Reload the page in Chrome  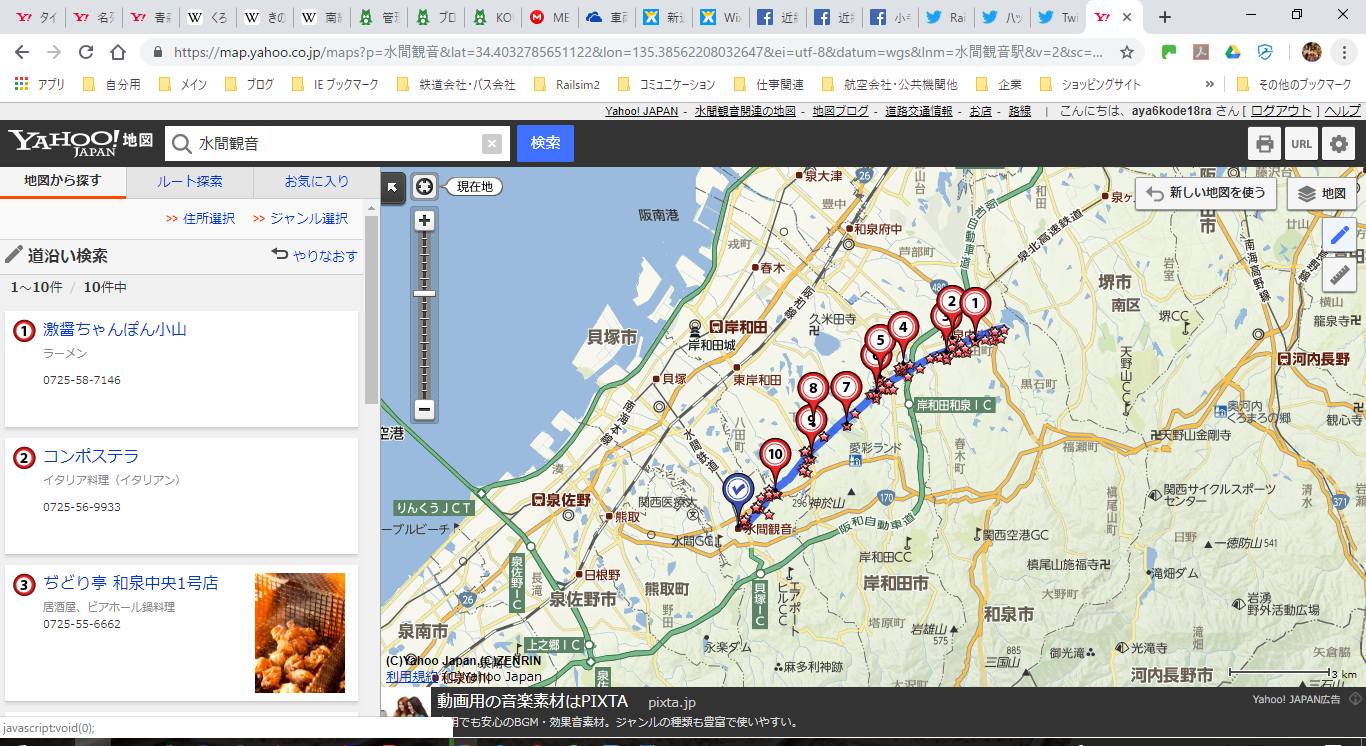(86, 52)
